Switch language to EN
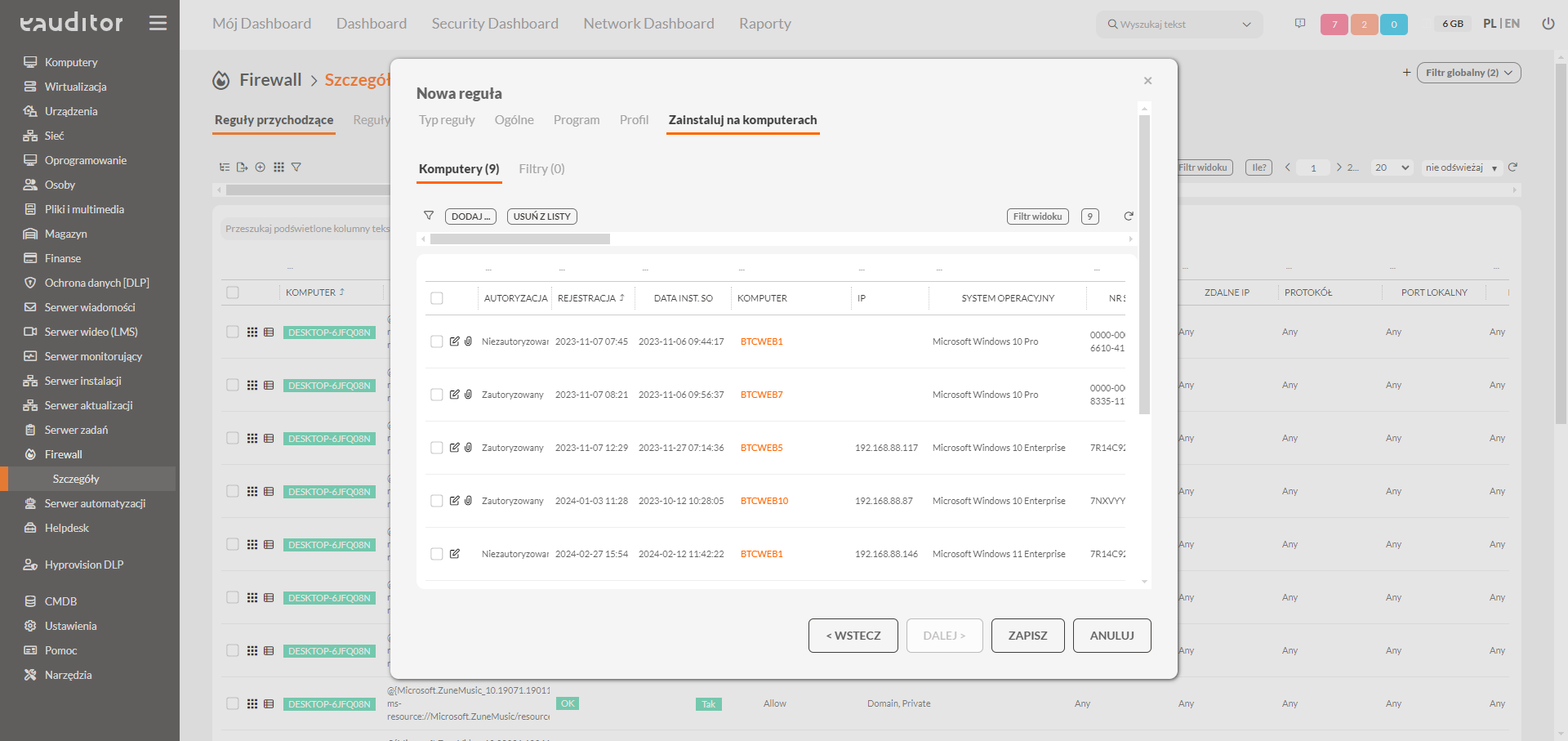This screenshot has width=1568, height=741. pos(1512,24)
